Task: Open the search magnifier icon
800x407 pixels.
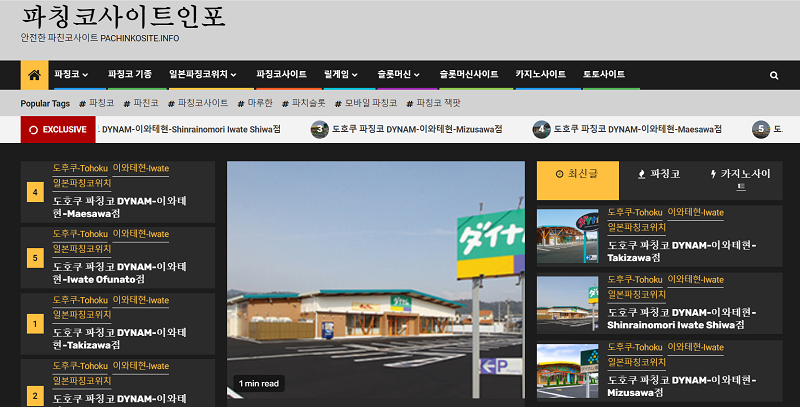Action: [774, 75]
